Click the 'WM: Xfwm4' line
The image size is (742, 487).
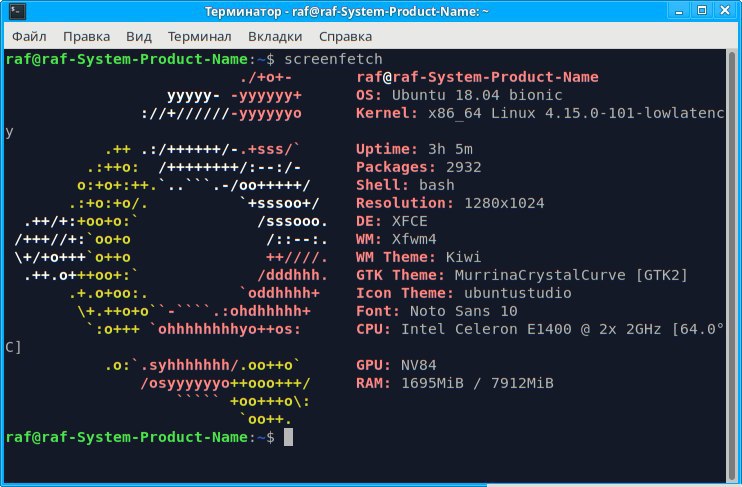[x=396, y=239]
